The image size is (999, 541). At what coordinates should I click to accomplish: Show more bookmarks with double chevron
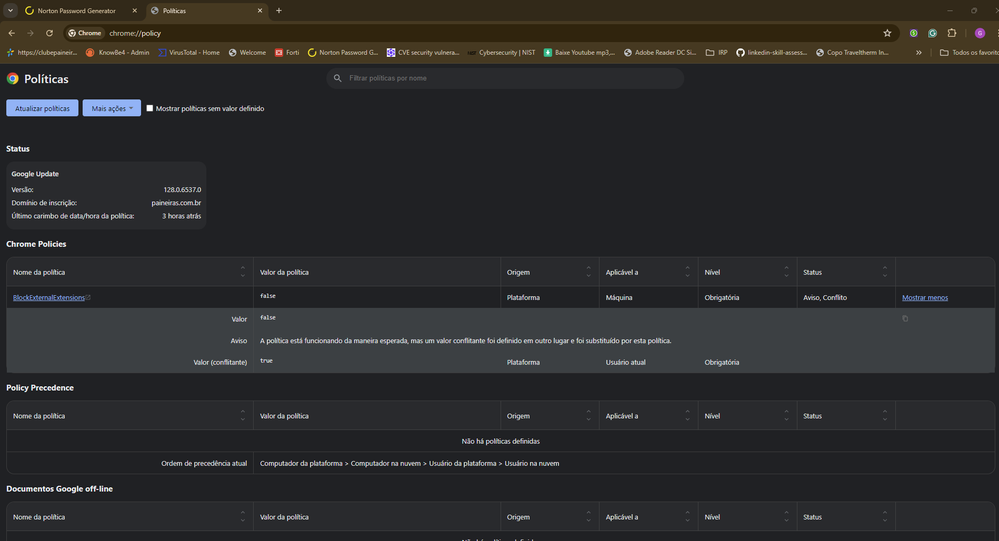click(919, 53)
